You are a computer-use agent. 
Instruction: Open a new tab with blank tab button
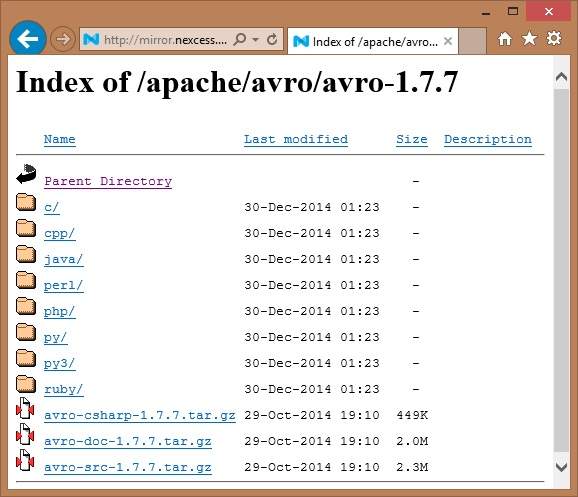coord(472,41)
